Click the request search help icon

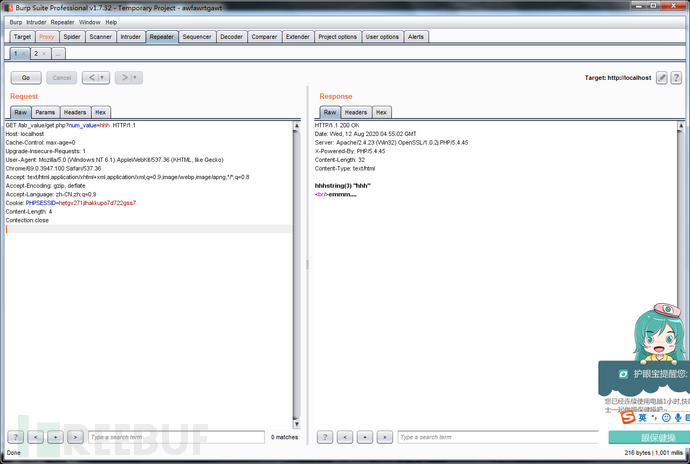(16, 437)
